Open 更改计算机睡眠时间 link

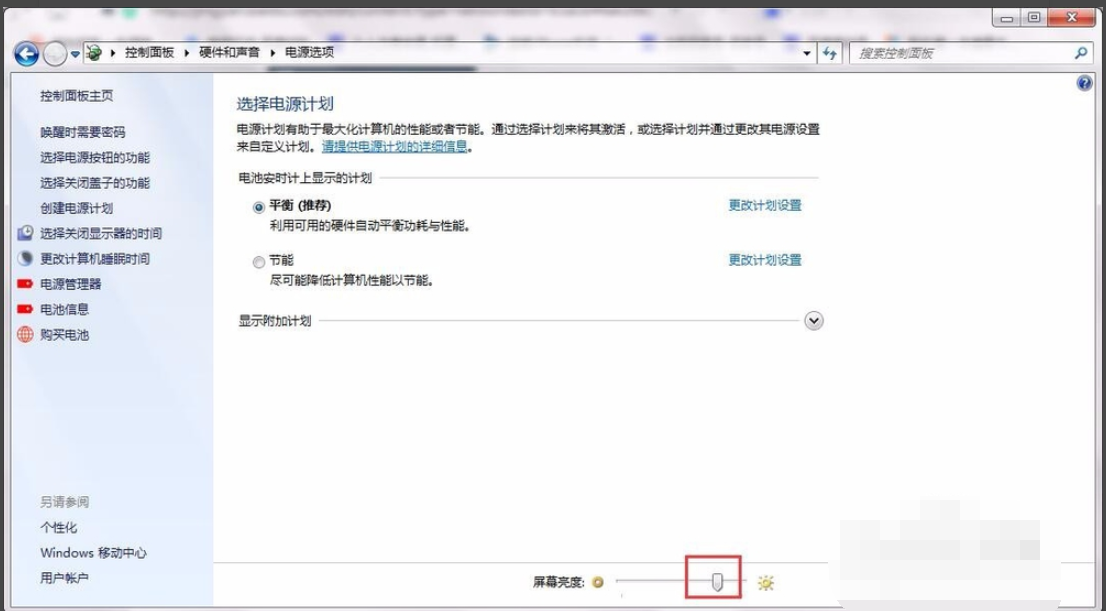pos(95,259)
